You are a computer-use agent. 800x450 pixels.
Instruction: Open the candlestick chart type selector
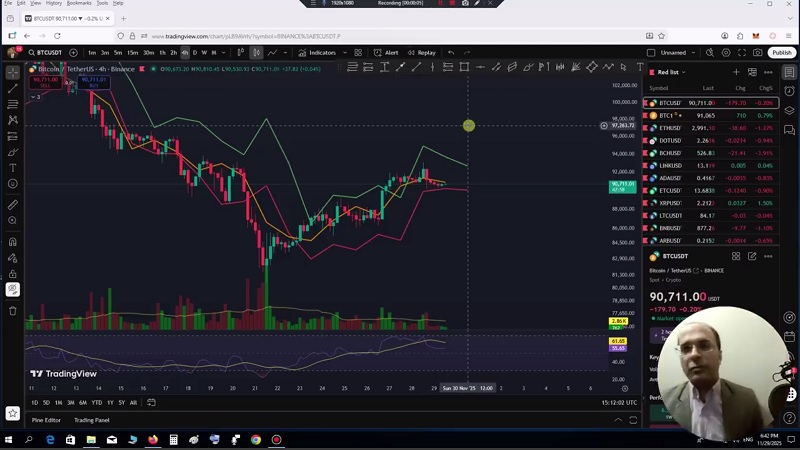click(256, 52)
